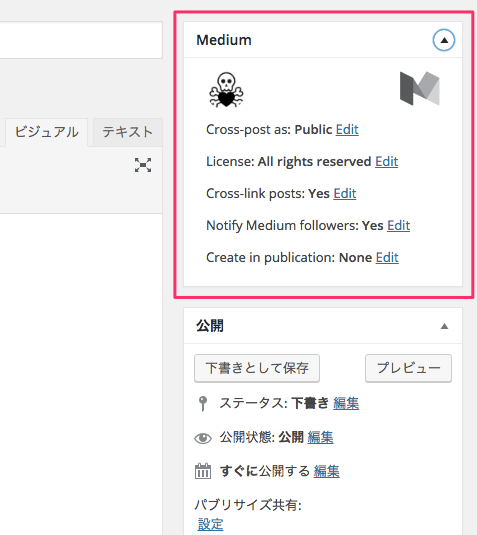Edit Notify Medium followers setting
The width and height of the screenshot is (477, 535).
click(x=399, y=226)
